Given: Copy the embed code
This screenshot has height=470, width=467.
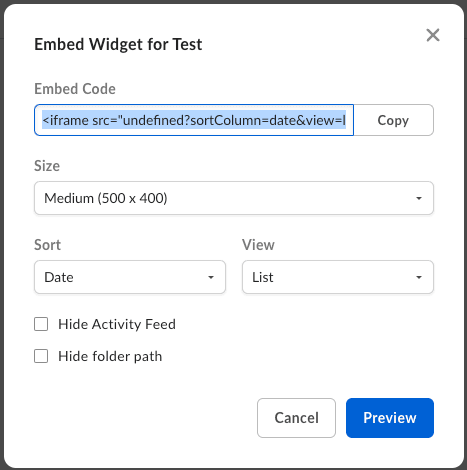Looking at the screenshot, I should (393, 120).
